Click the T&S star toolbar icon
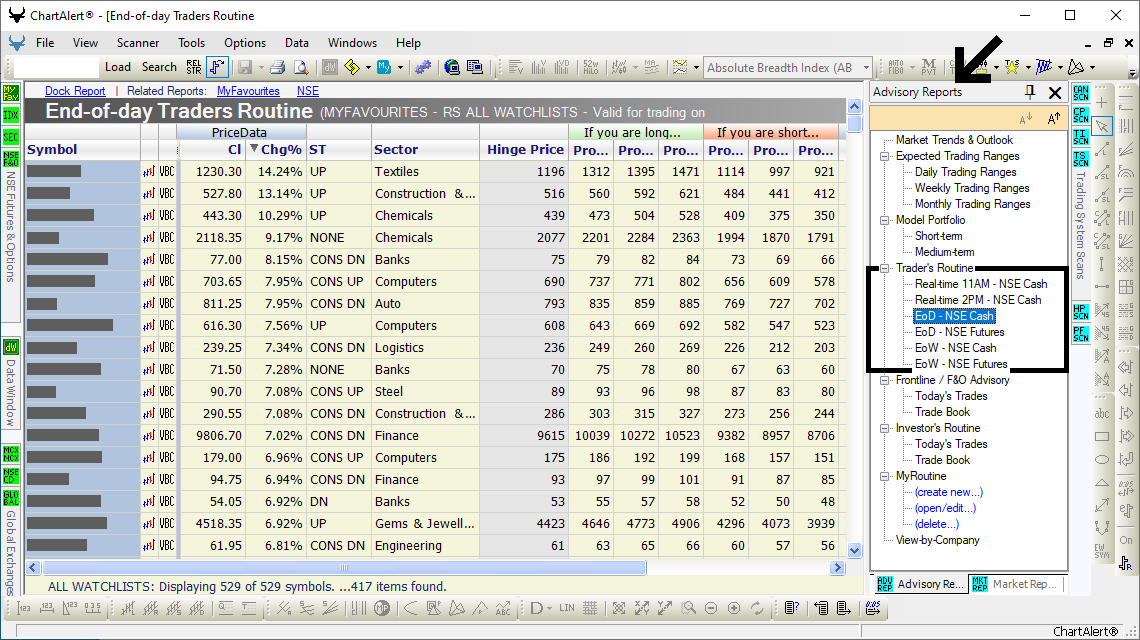 point(1011,67)
